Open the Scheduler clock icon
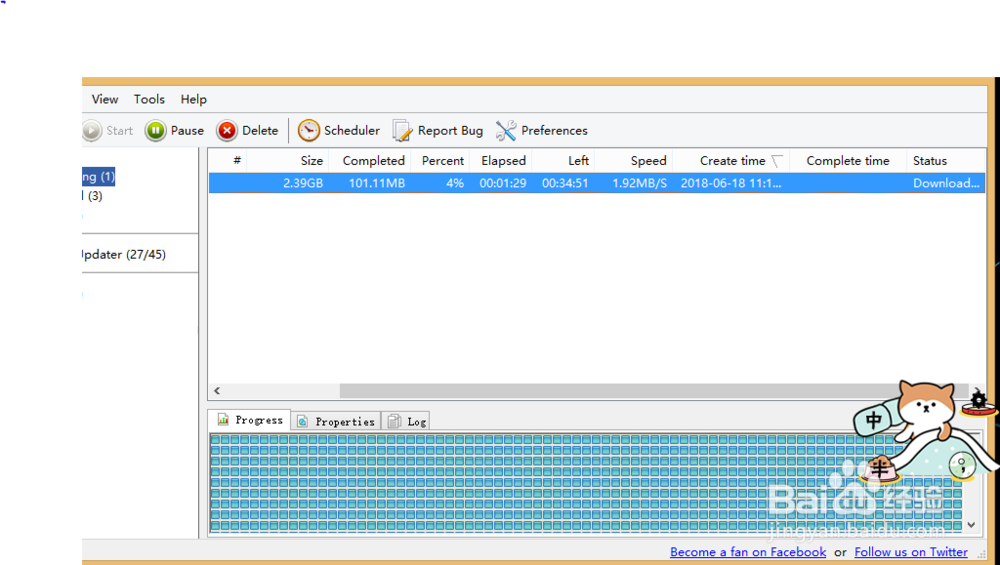 309,131
